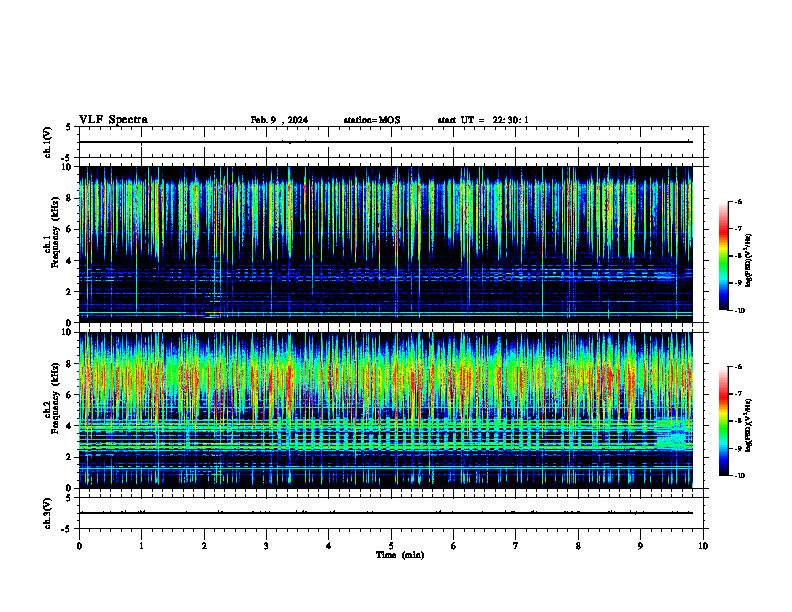Click the "5" tick on ch.1(V) axis

click(69, 127)
